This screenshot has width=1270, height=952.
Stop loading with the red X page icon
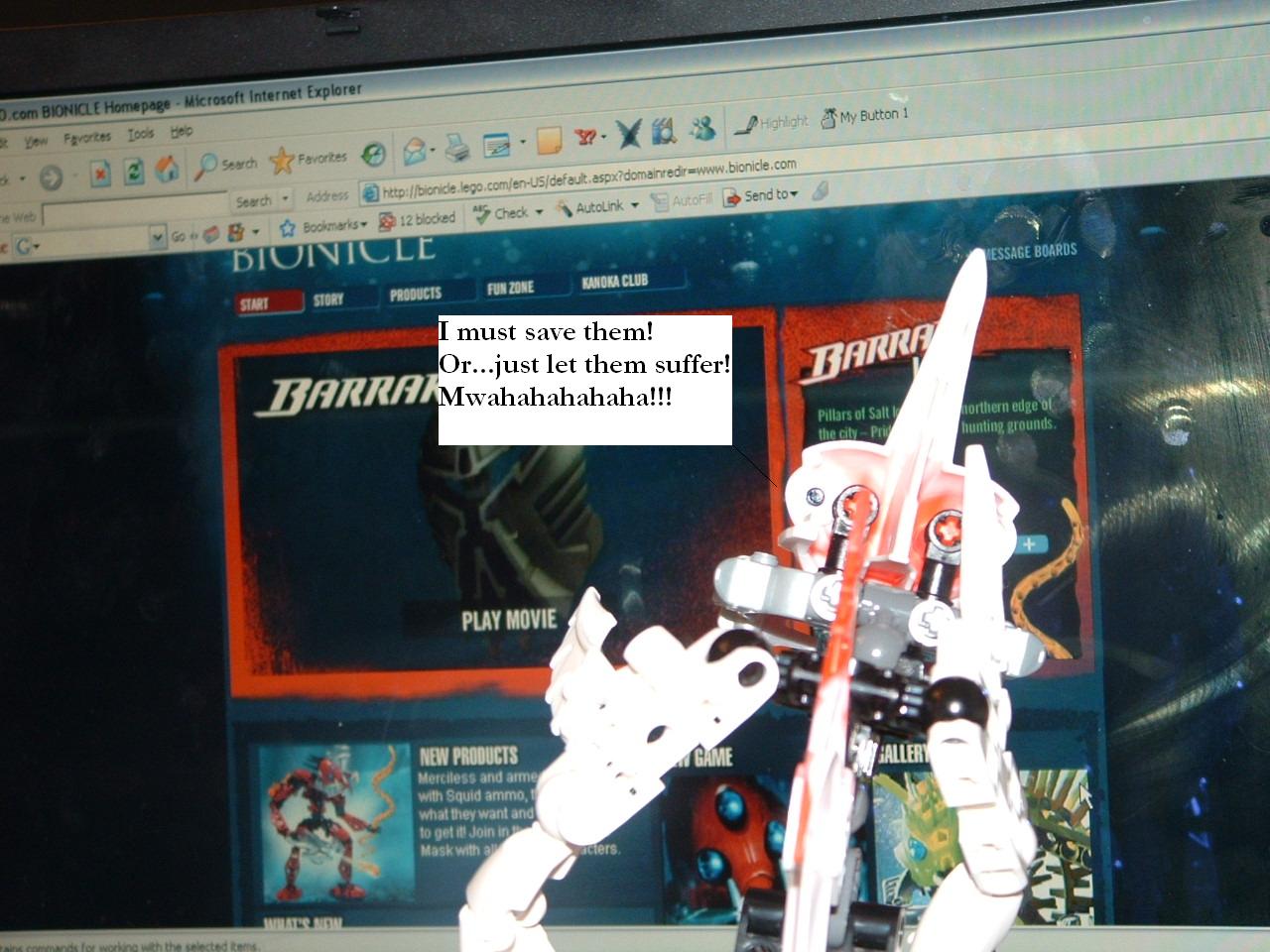pos(100,174)
